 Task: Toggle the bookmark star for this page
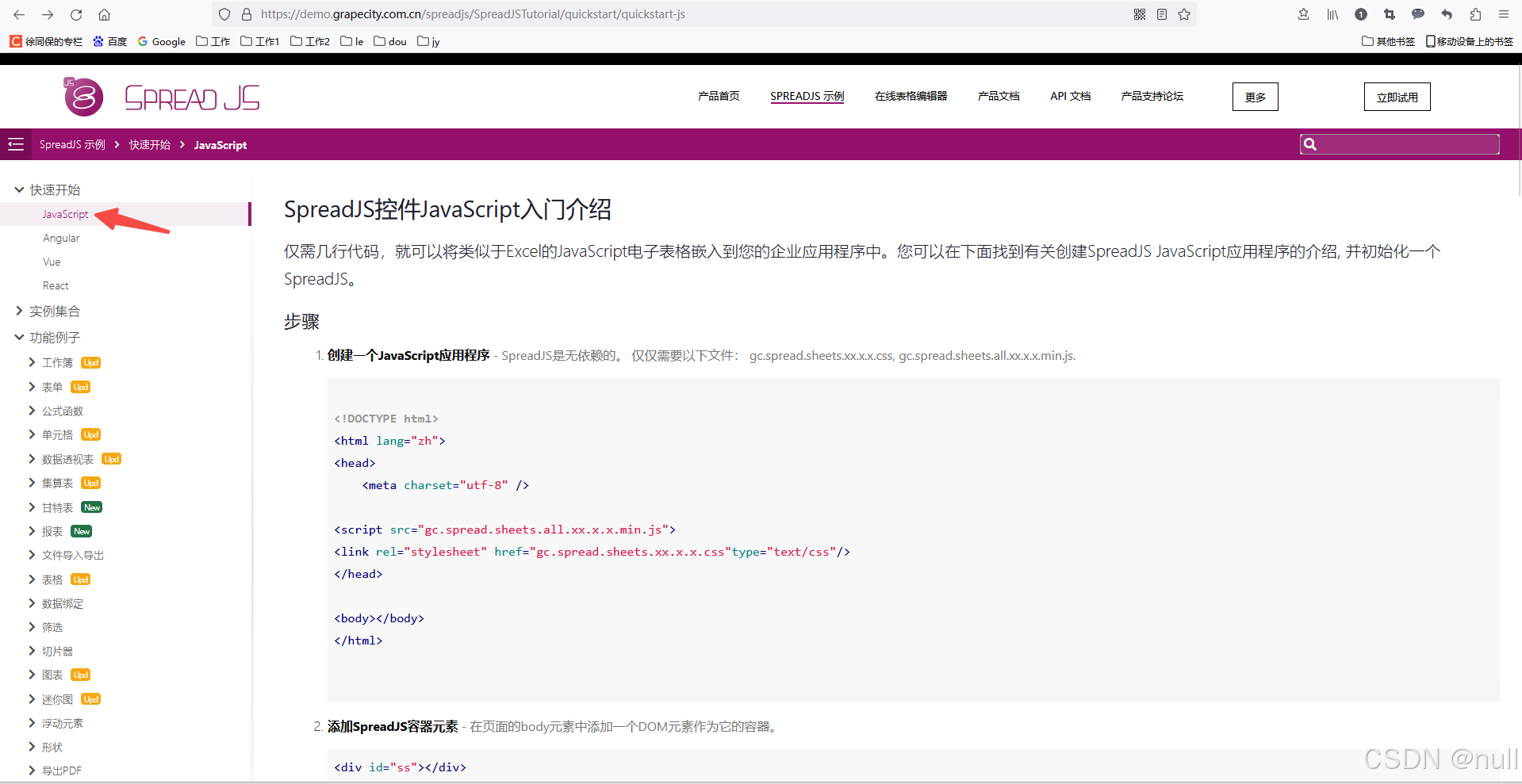pyautogui.click(x=1183, y=13)
